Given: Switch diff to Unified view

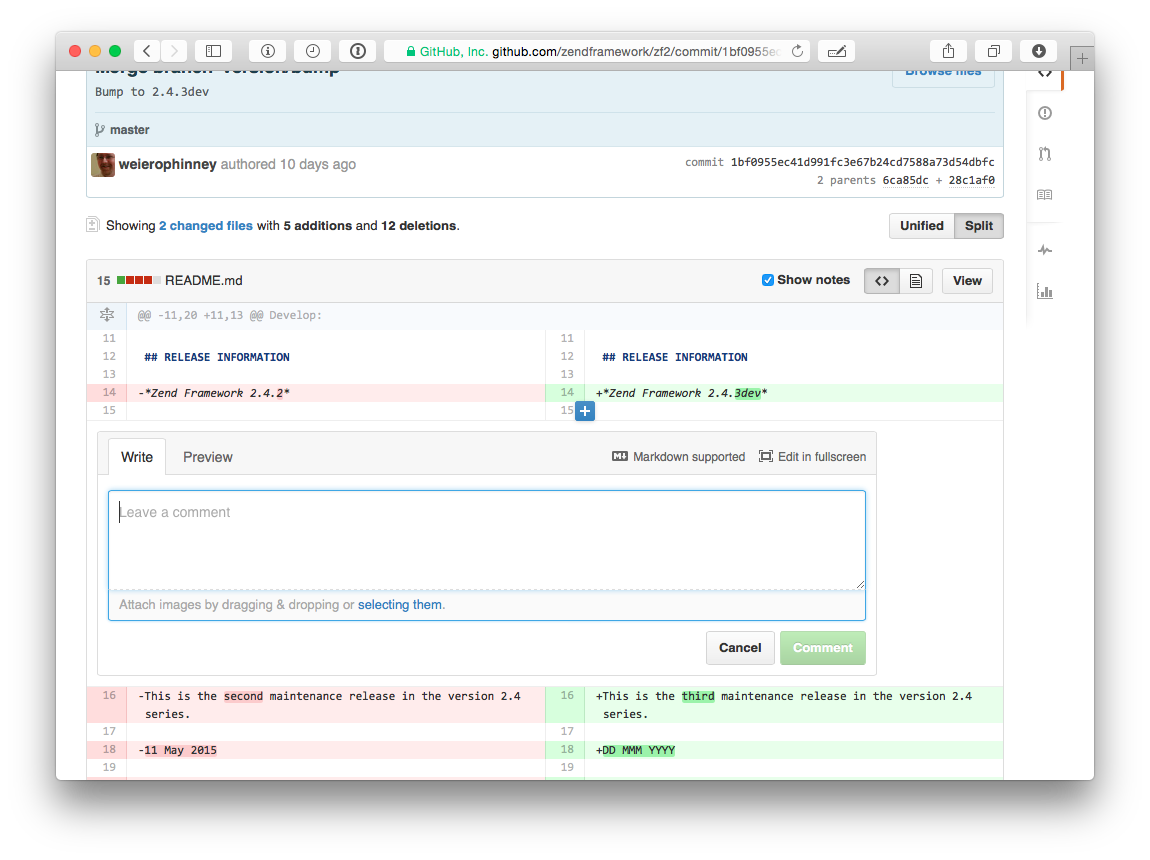Looking at the screenshot, I should pos(920,226).
